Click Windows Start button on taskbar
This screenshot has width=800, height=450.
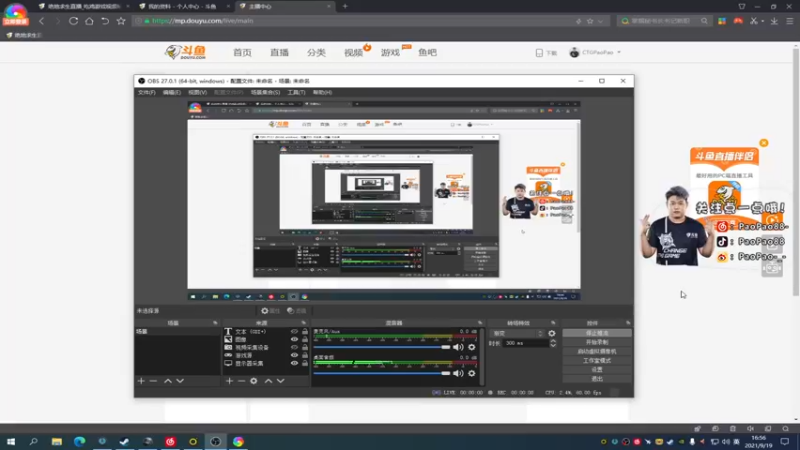tap(11, 442)
